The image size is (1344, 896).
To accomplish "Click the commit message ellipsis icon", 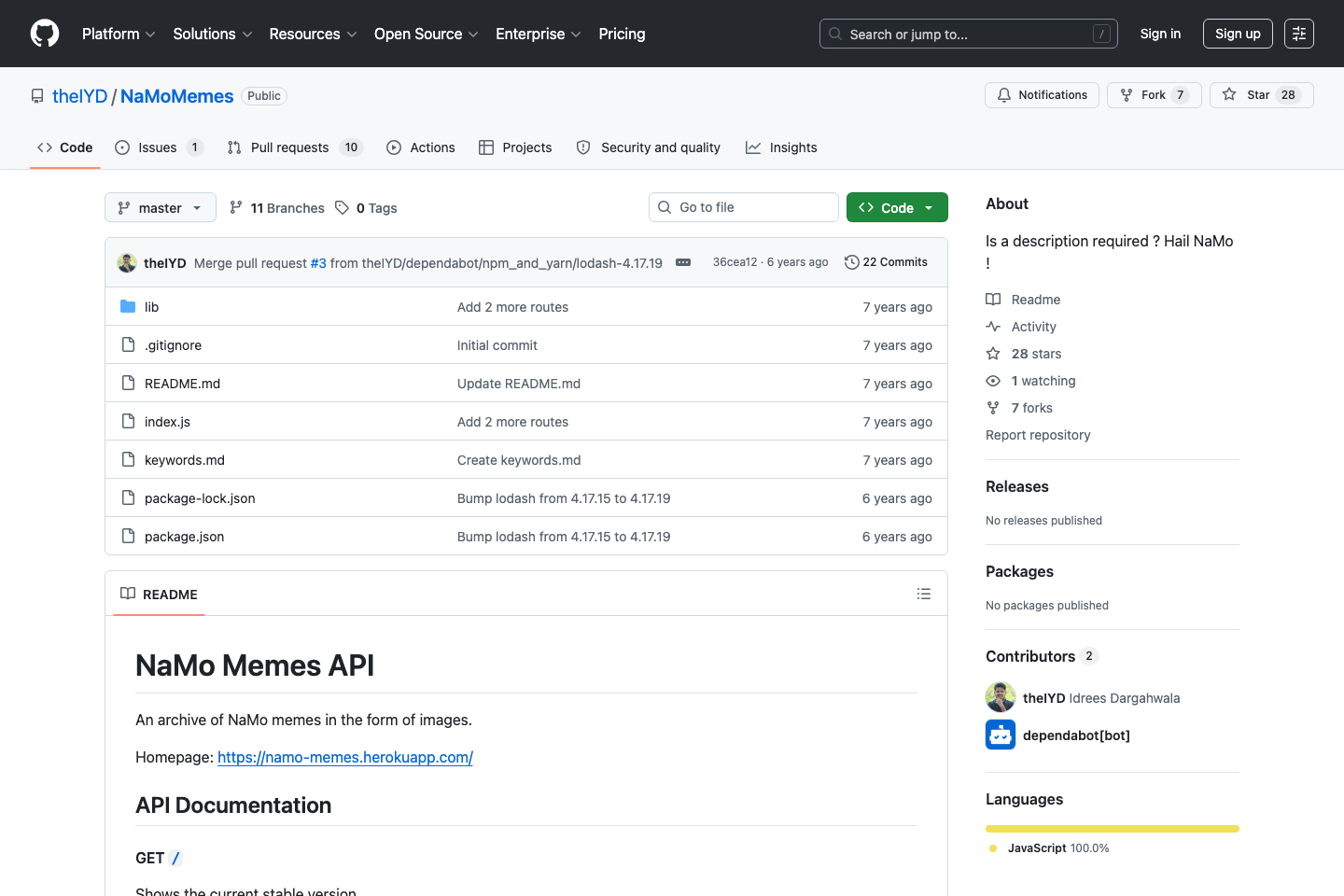I will (x=682, y=262).
